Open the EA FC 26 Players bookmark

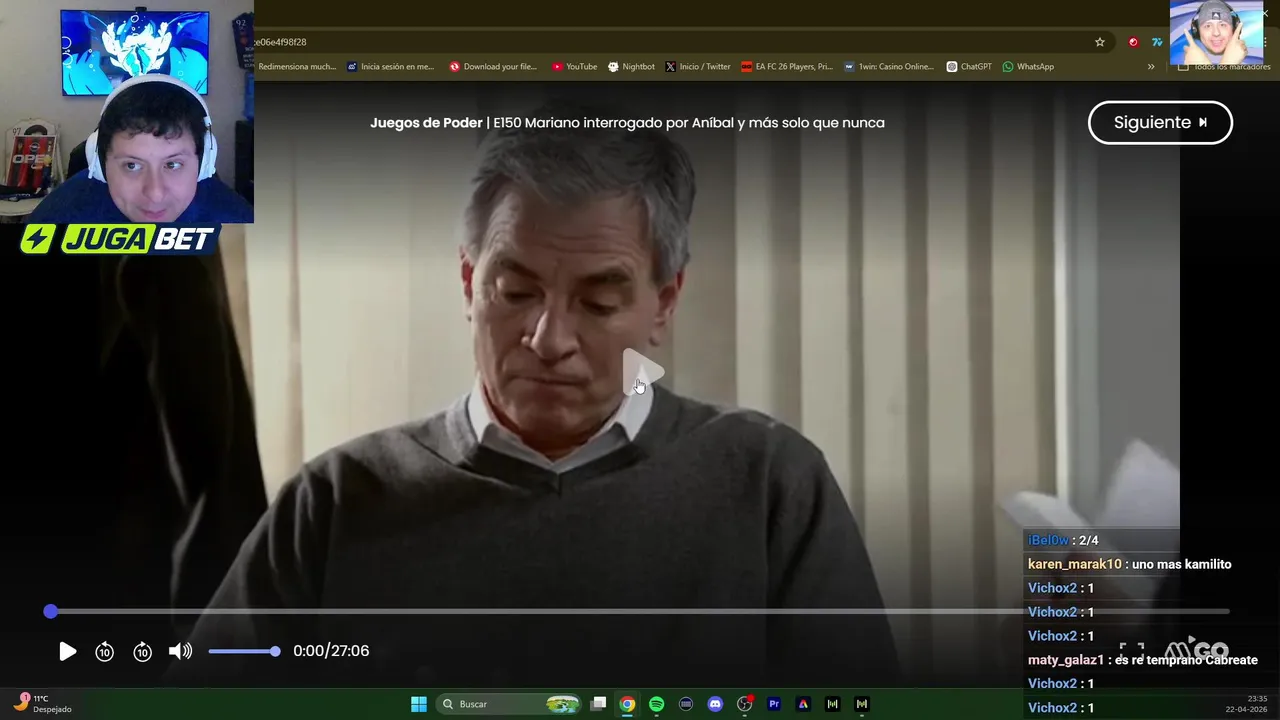click(787, 67)
